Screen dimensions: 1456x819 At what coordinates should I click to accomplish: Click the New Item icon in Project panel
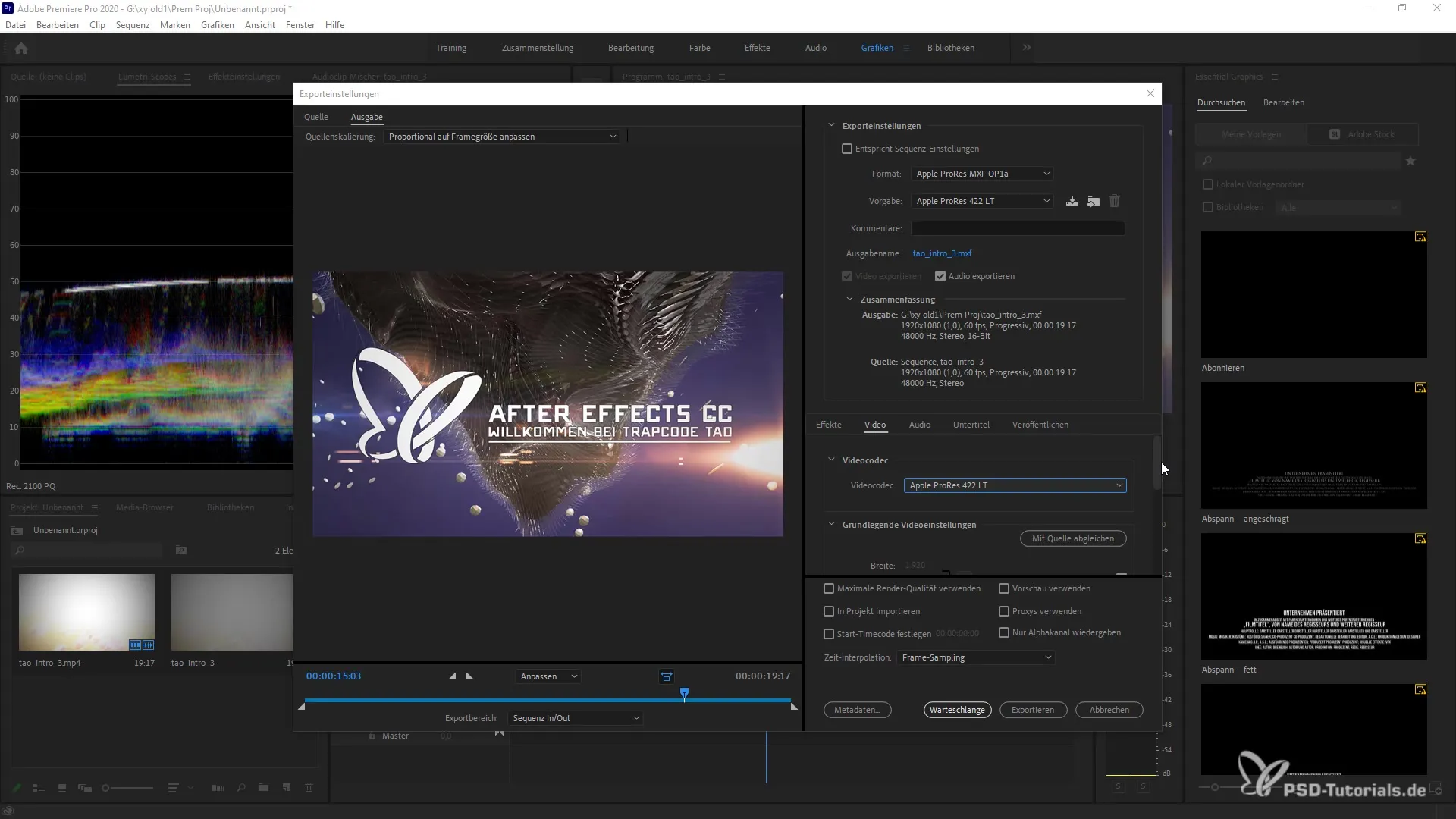point(287,788)
